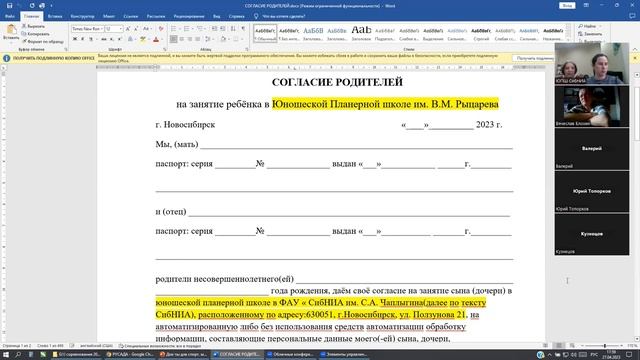Screen dimensions: 640x360
Task: Open the font name combo box
Action: point(87,29)
